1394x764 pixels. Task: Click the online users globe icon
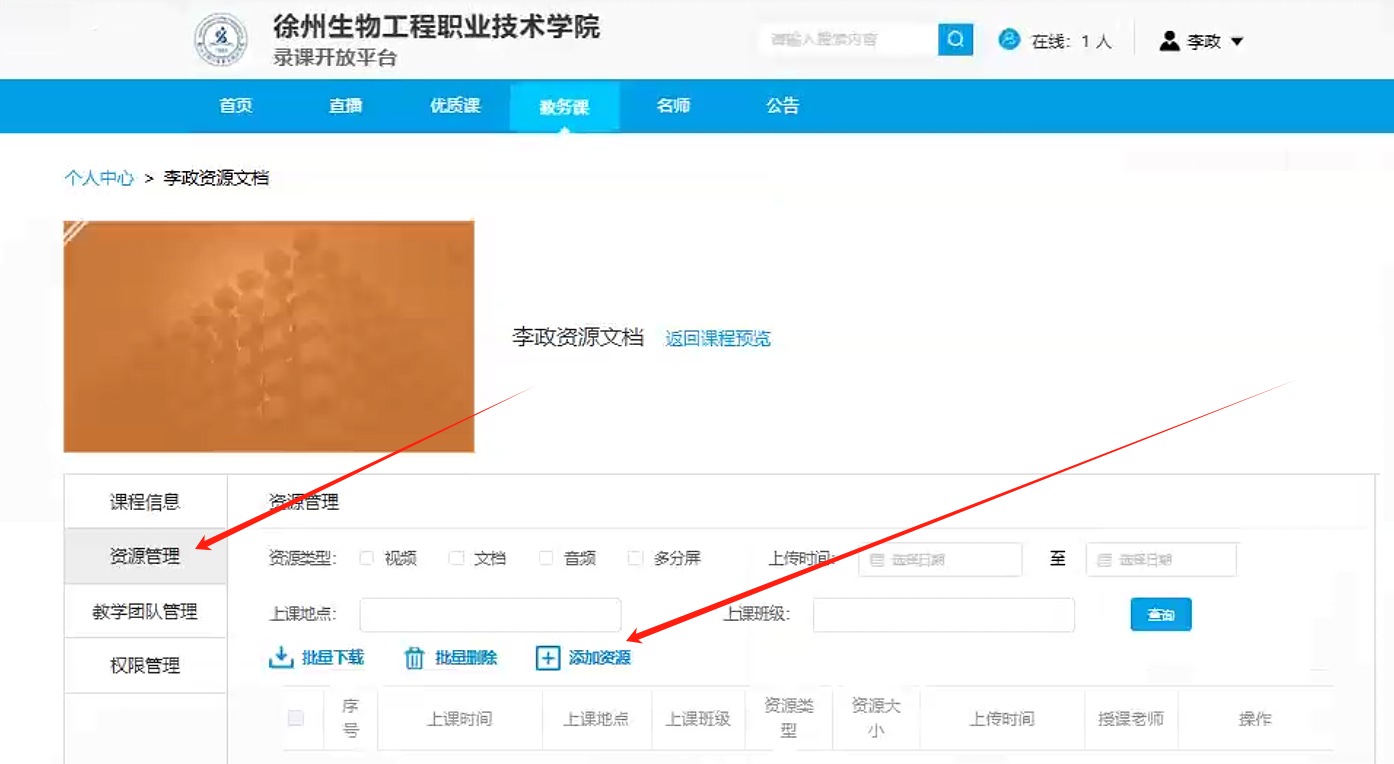(x=1009, y=40)
